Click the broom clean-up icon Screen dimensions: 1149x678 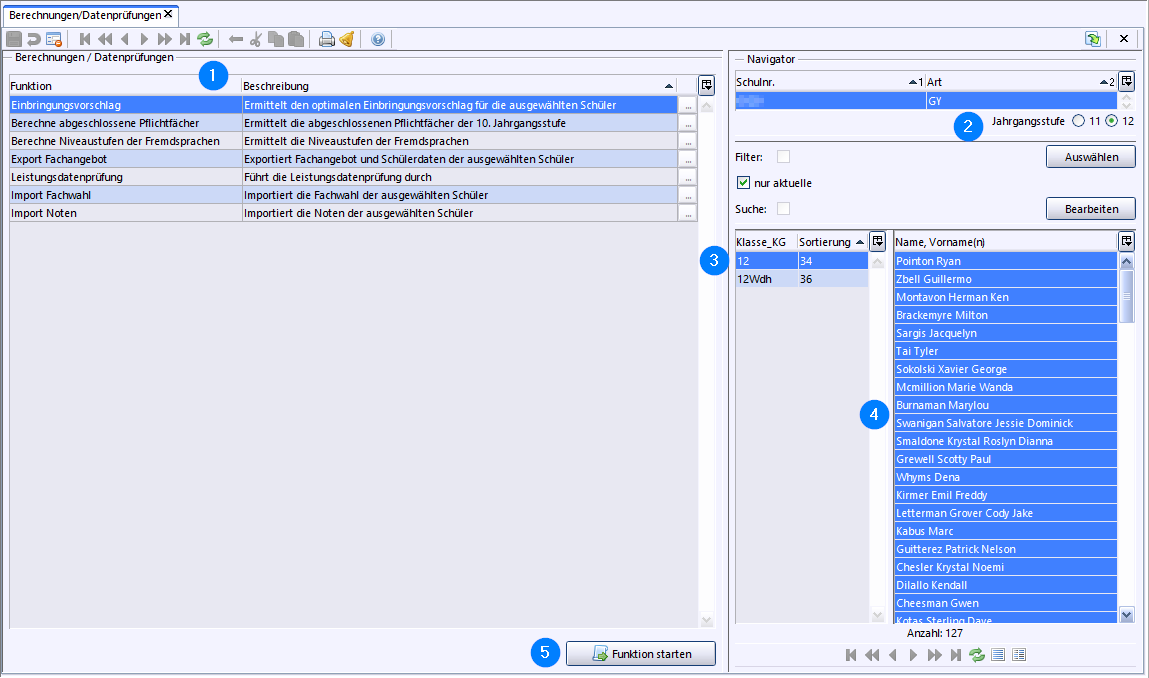[347, 39]
